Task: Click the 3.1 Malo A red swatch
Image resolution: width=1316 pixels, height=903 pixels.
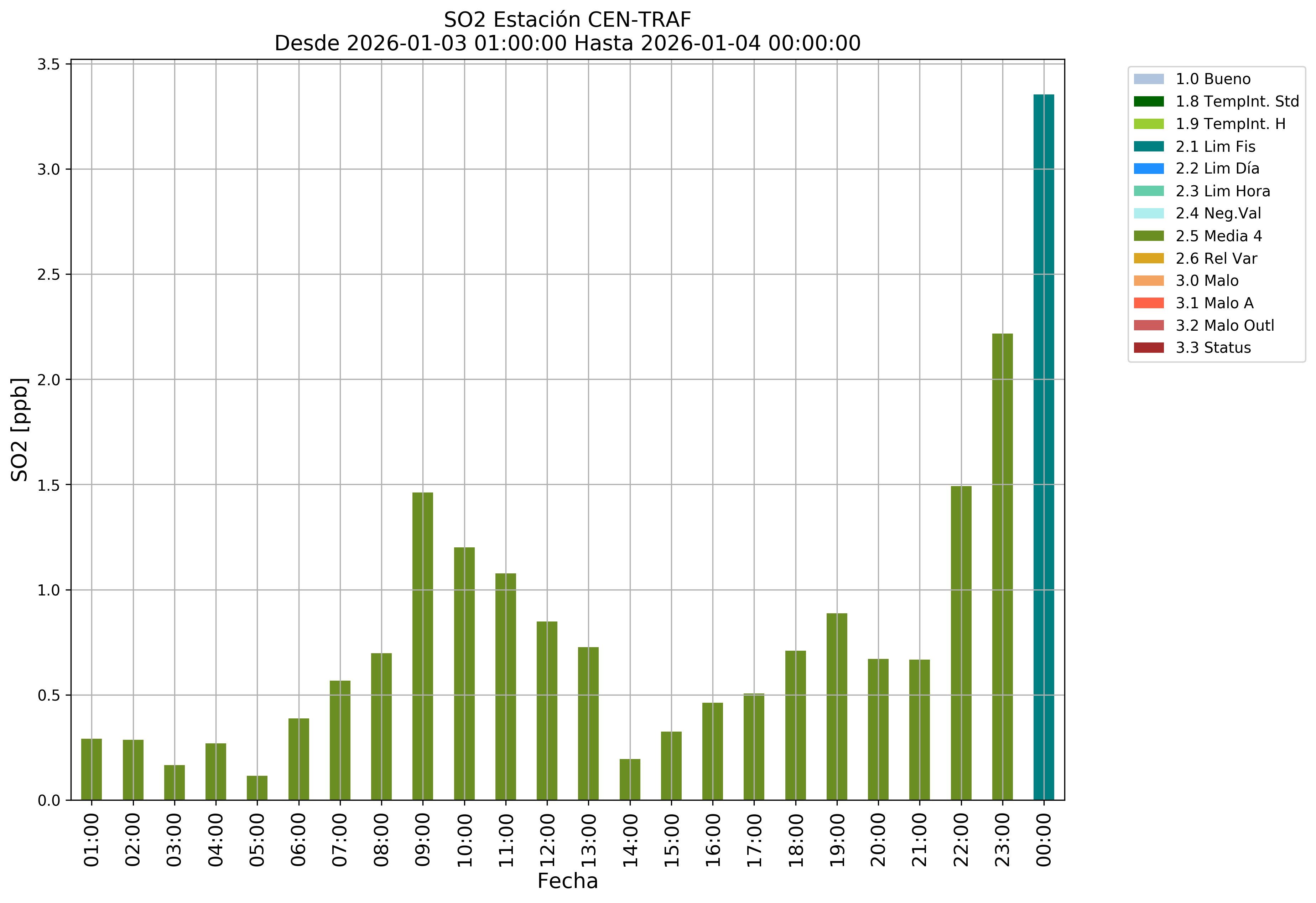Action: pos(1148,303)
